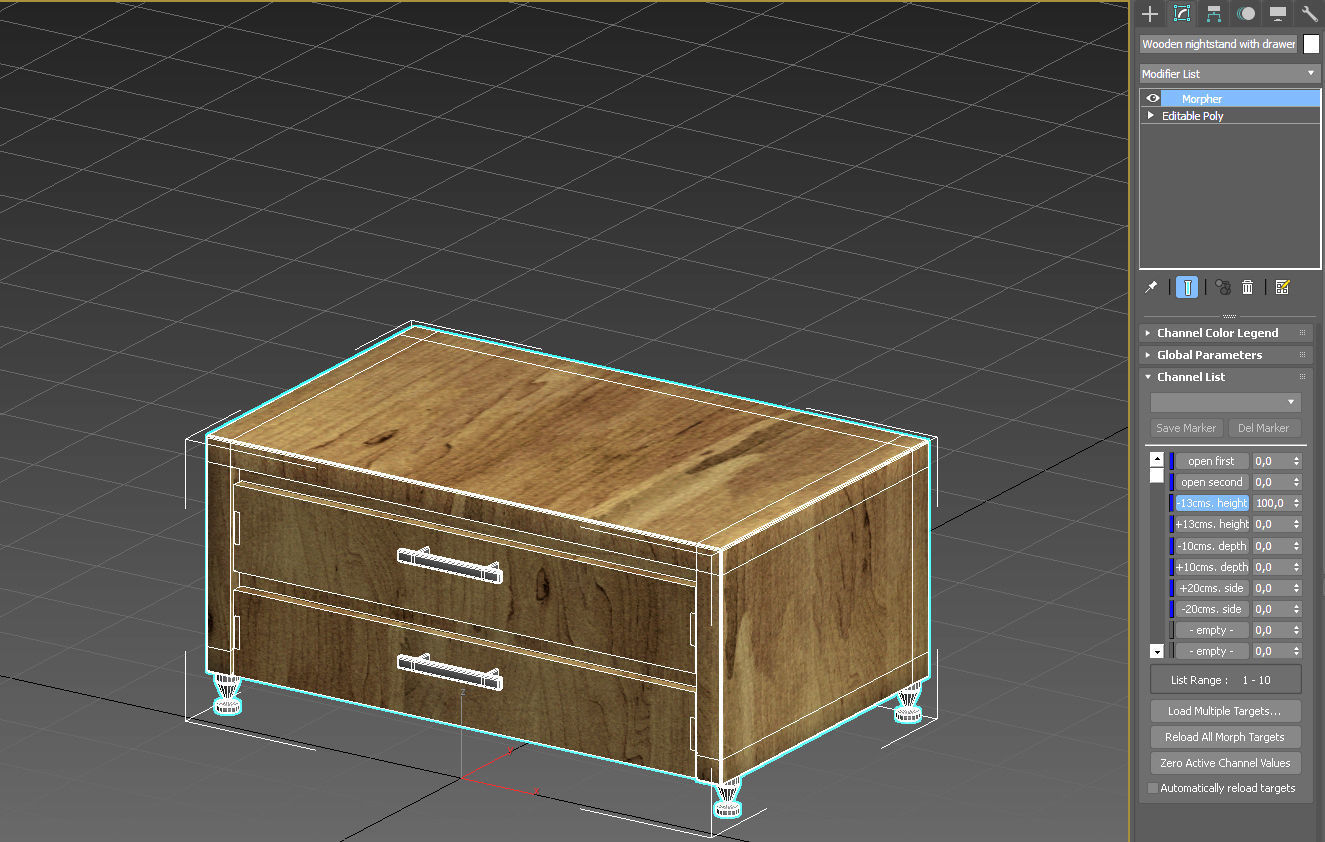Collapse the Channel List rollout
Viewport: 1325px width, 842px height.
(1228, 377)
